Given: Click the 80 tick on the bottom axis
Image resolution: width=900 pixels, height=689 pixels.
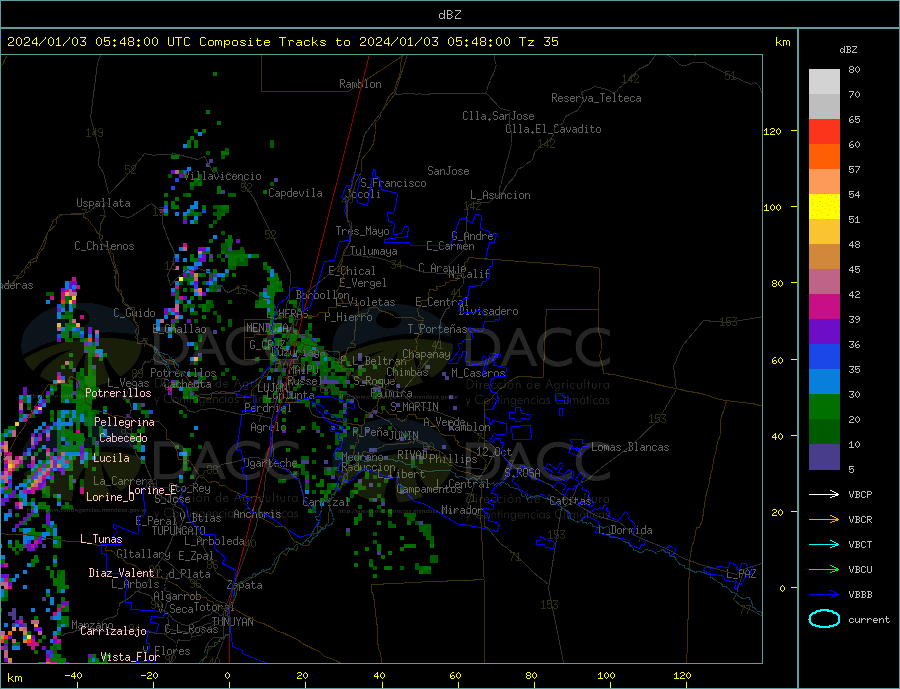Looking at the screenshot, I should (x=531, y=676).
